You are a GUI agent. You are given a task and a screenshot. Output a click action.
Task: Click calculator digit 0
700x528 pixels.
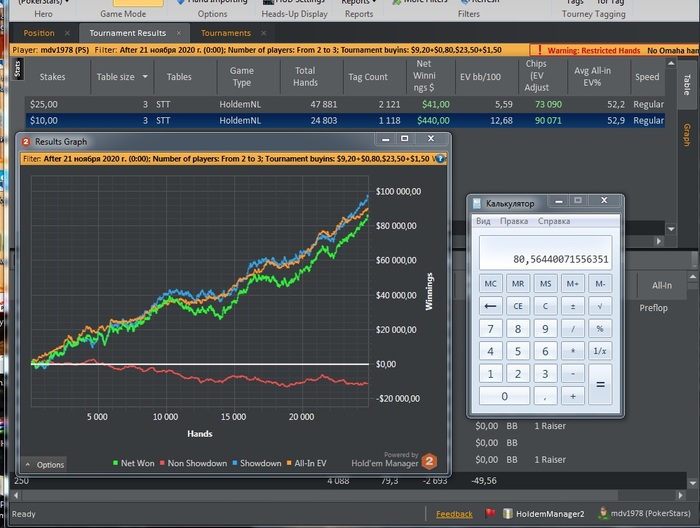click(504, 396)
